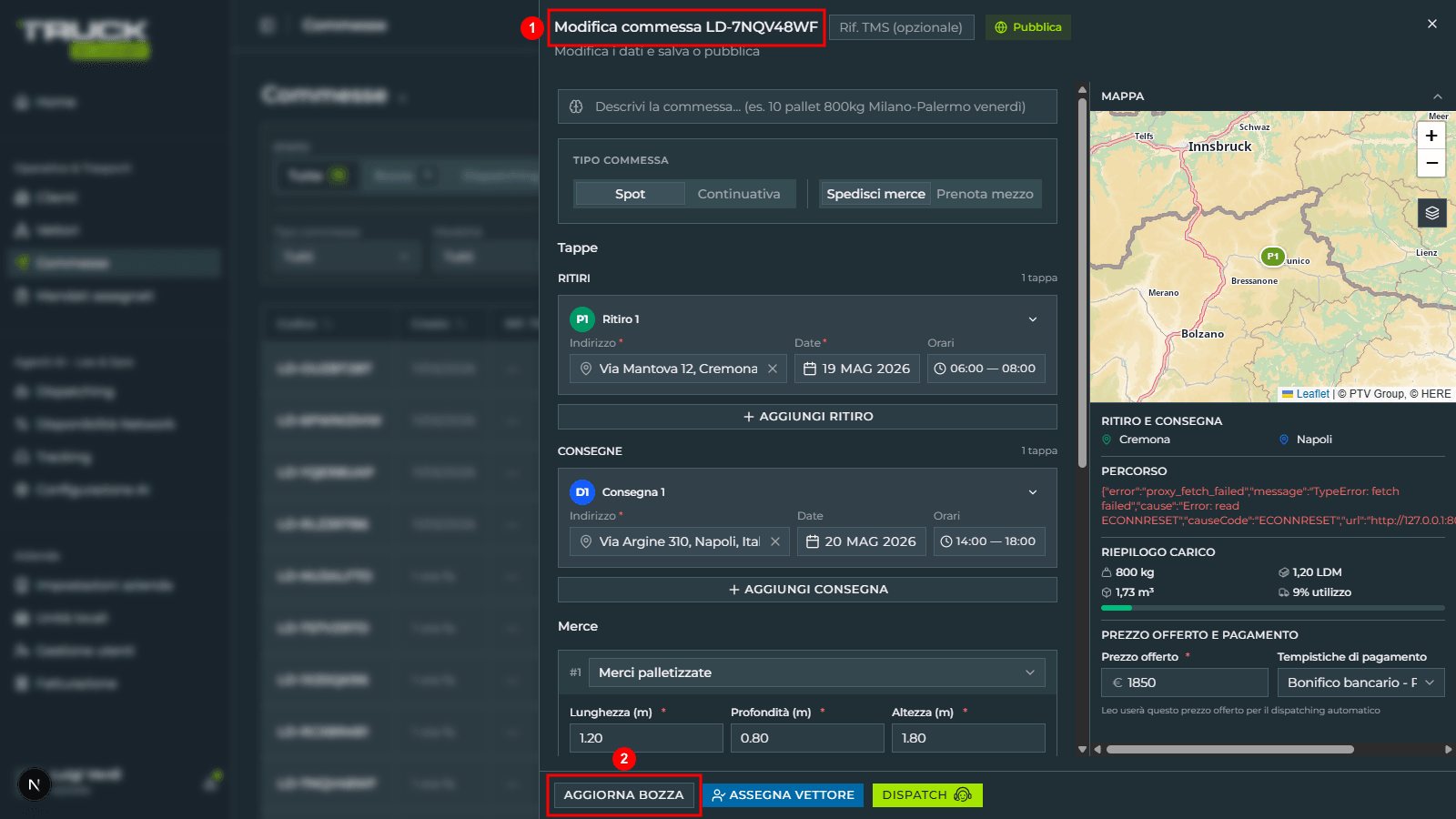Click the horizontal scrollbar of the right panel

(x=1230, y=750)
